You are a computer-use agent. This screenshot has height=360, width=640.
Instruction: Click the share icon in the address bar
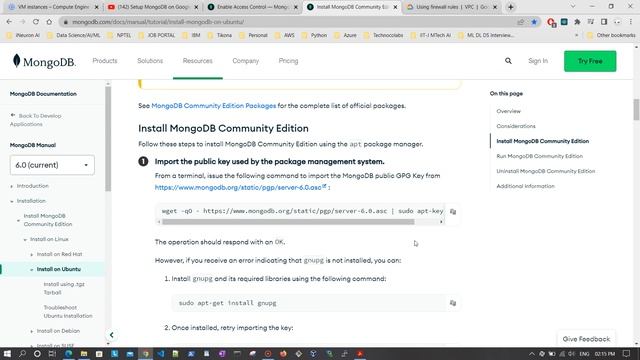coord(520,22)
